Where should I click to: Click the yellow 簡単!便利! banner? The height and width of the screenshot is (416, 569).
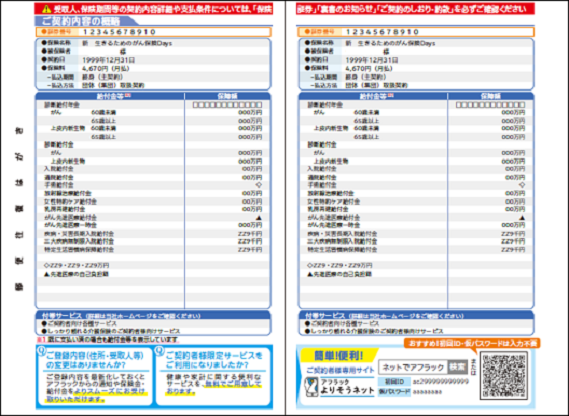(338, 355)
